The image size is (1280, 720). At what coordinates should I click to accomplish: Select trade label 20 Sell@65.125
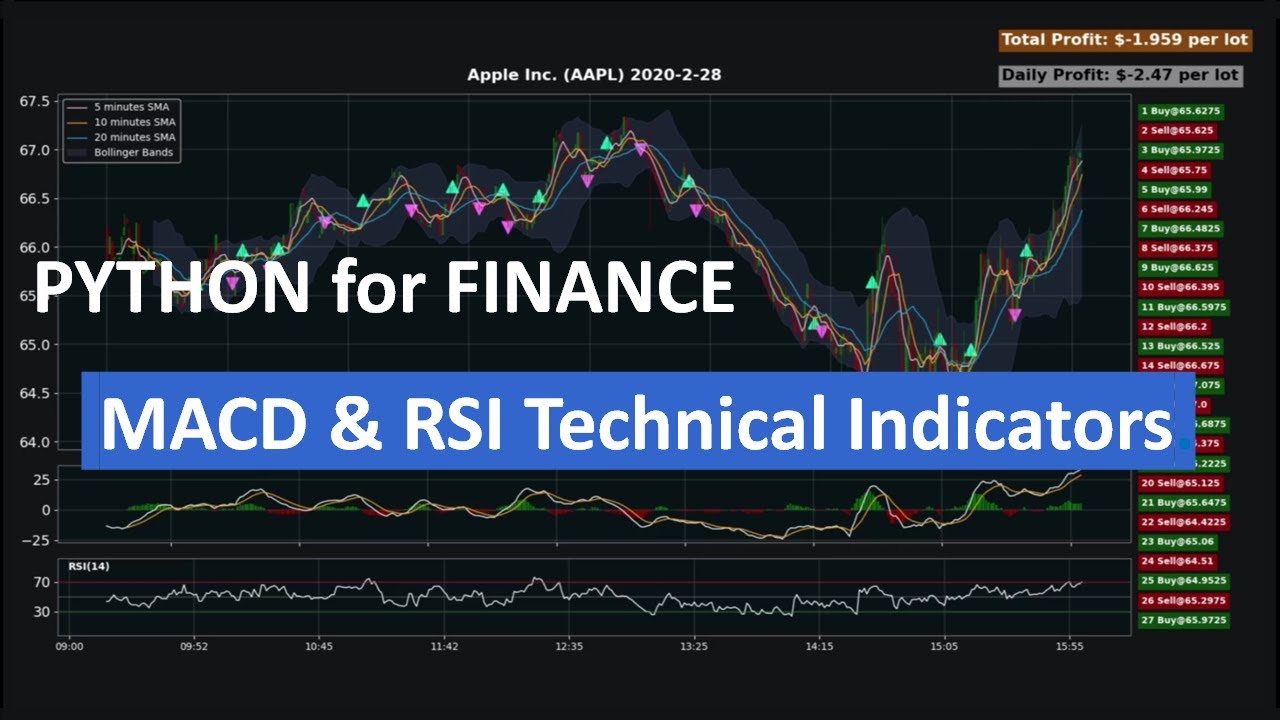tap(1181, 483)
